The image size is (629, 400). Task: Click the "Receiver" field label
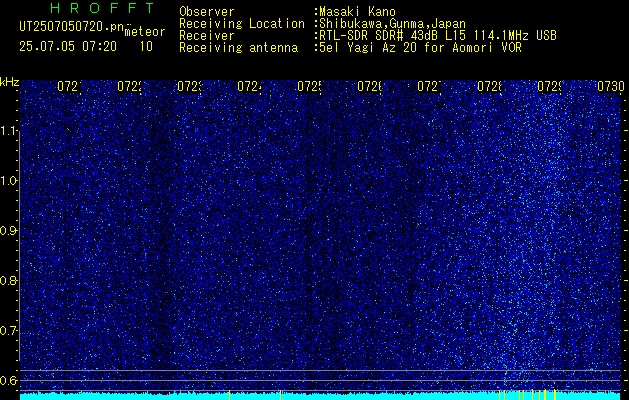pos(207,36)
